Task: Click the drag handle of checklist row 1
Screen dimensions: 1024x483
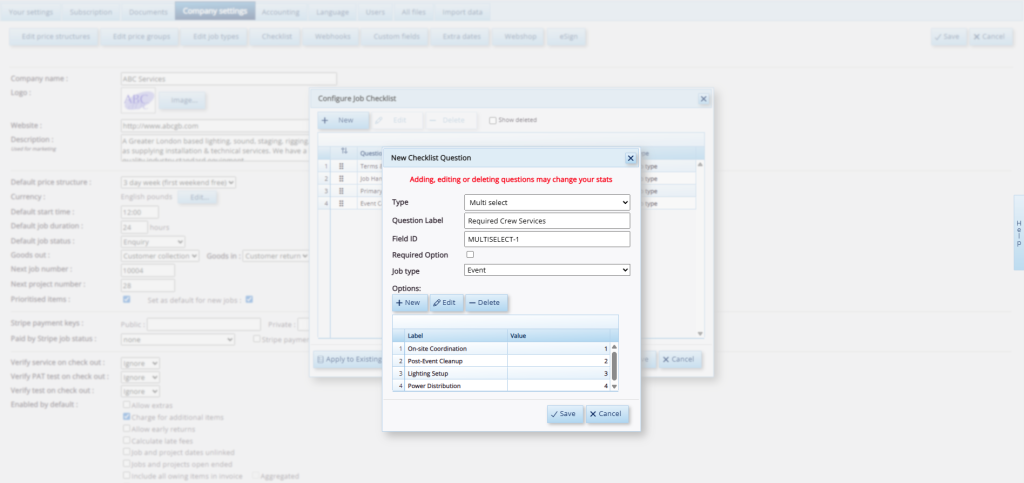Action: click(341, 166)
